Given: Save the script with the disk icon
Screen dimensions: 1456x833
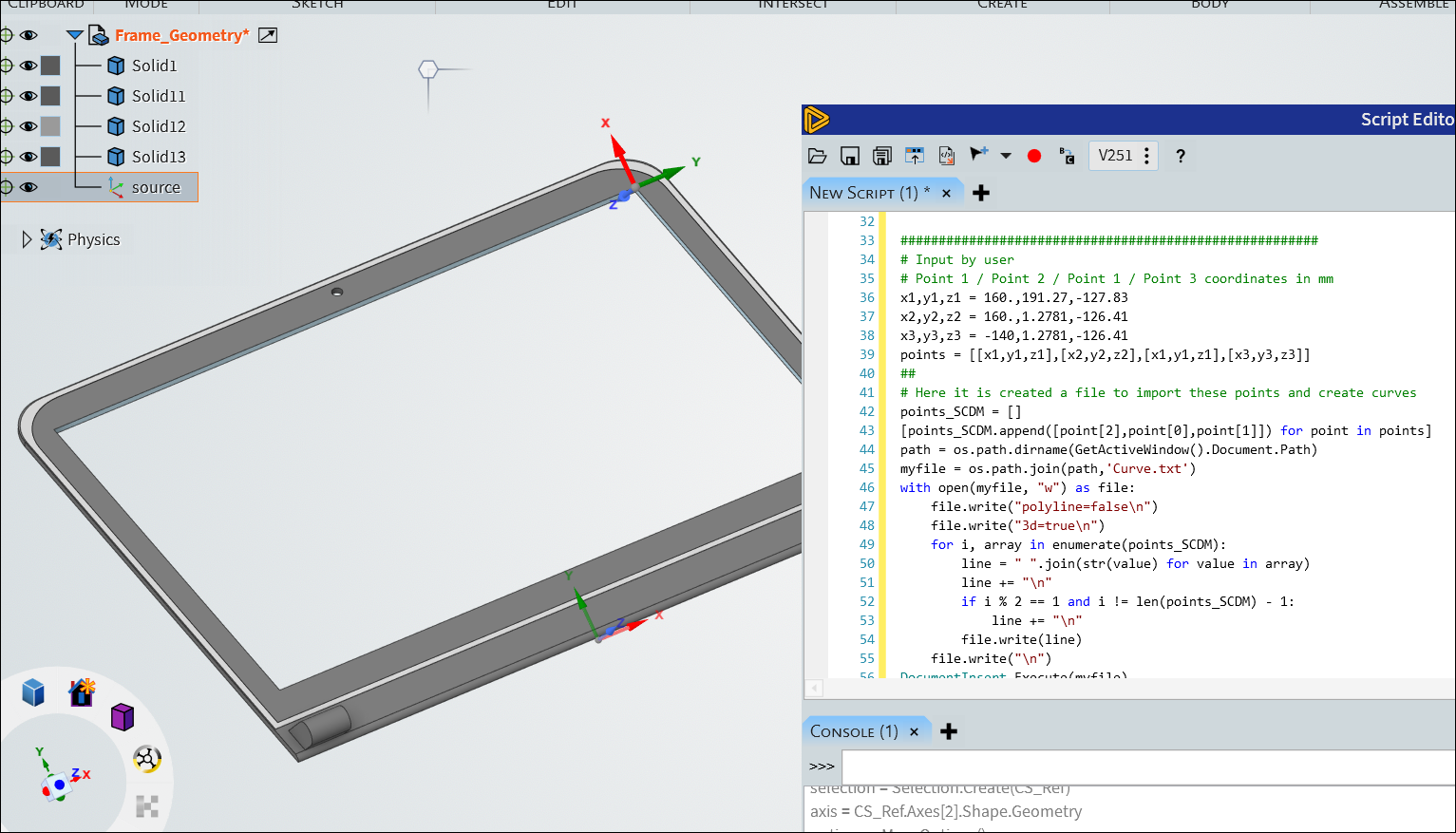Looking at the screenshot, I should point(850,156).
